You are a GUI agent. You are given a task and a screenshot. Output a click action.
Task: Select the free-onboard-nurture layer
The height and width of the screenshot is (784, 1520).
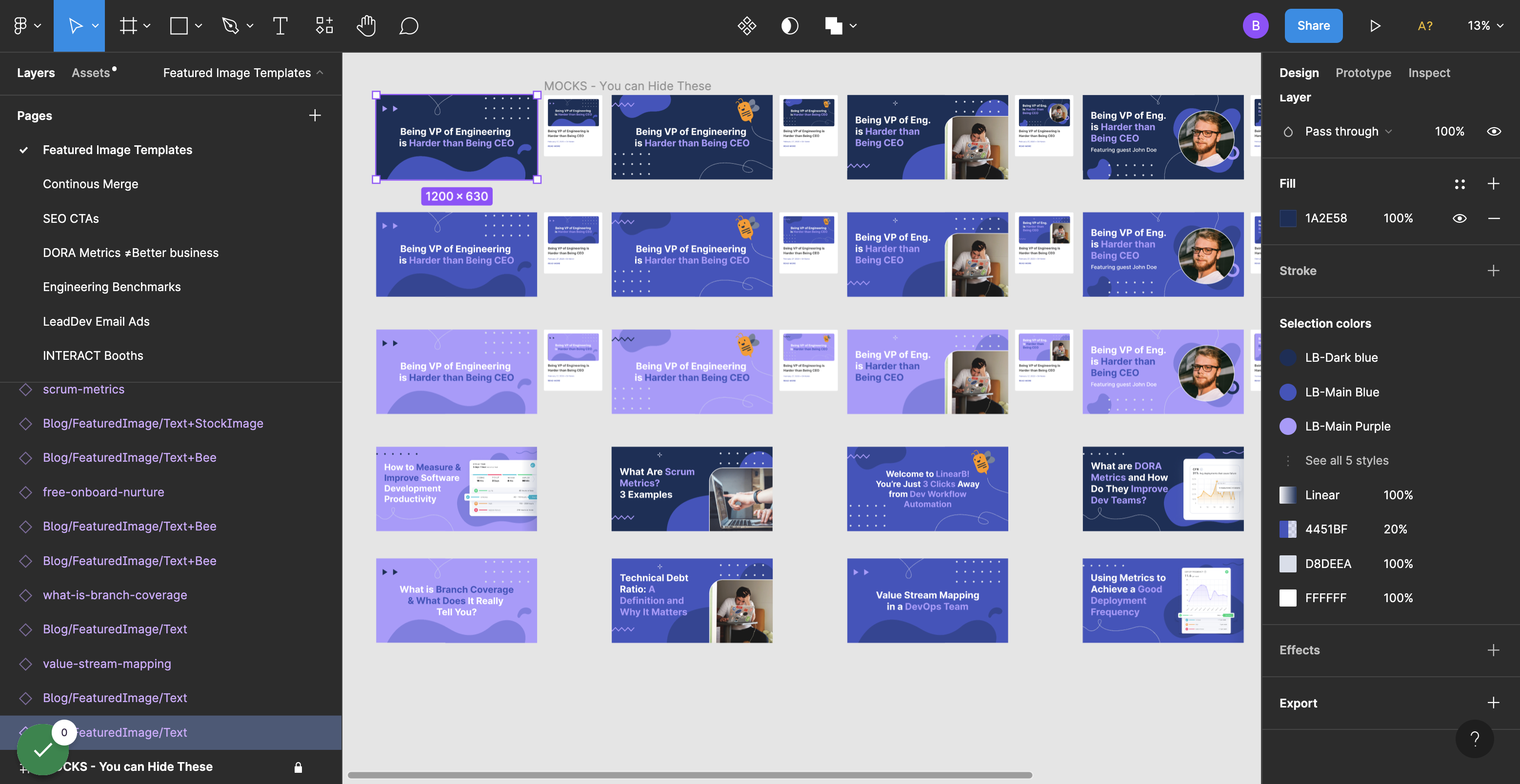coord(103,492)
